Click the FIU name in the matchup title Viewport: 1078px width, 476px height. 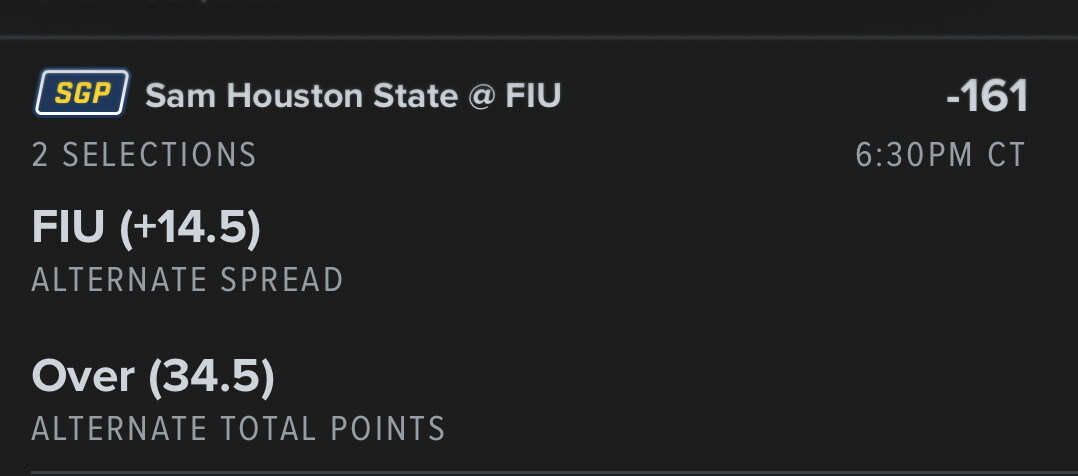532,96
